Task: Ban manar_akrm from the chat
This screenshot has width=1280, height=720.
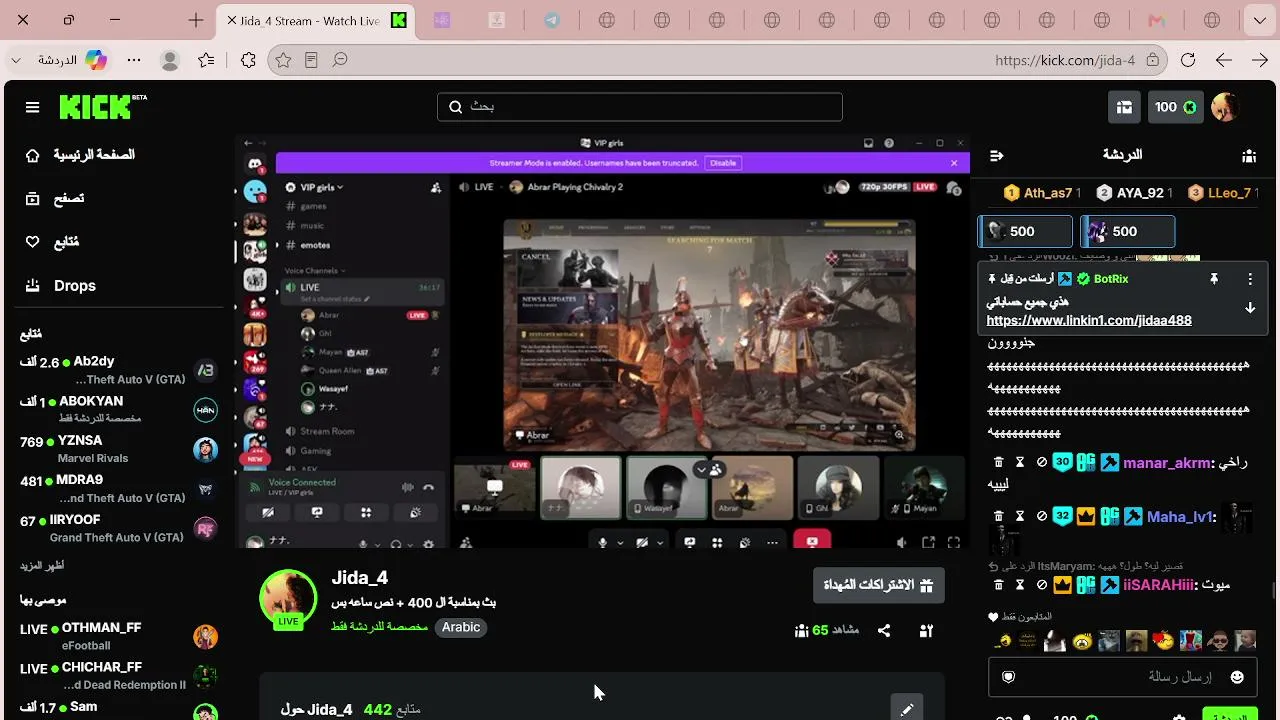Action: click(1041, 462)
